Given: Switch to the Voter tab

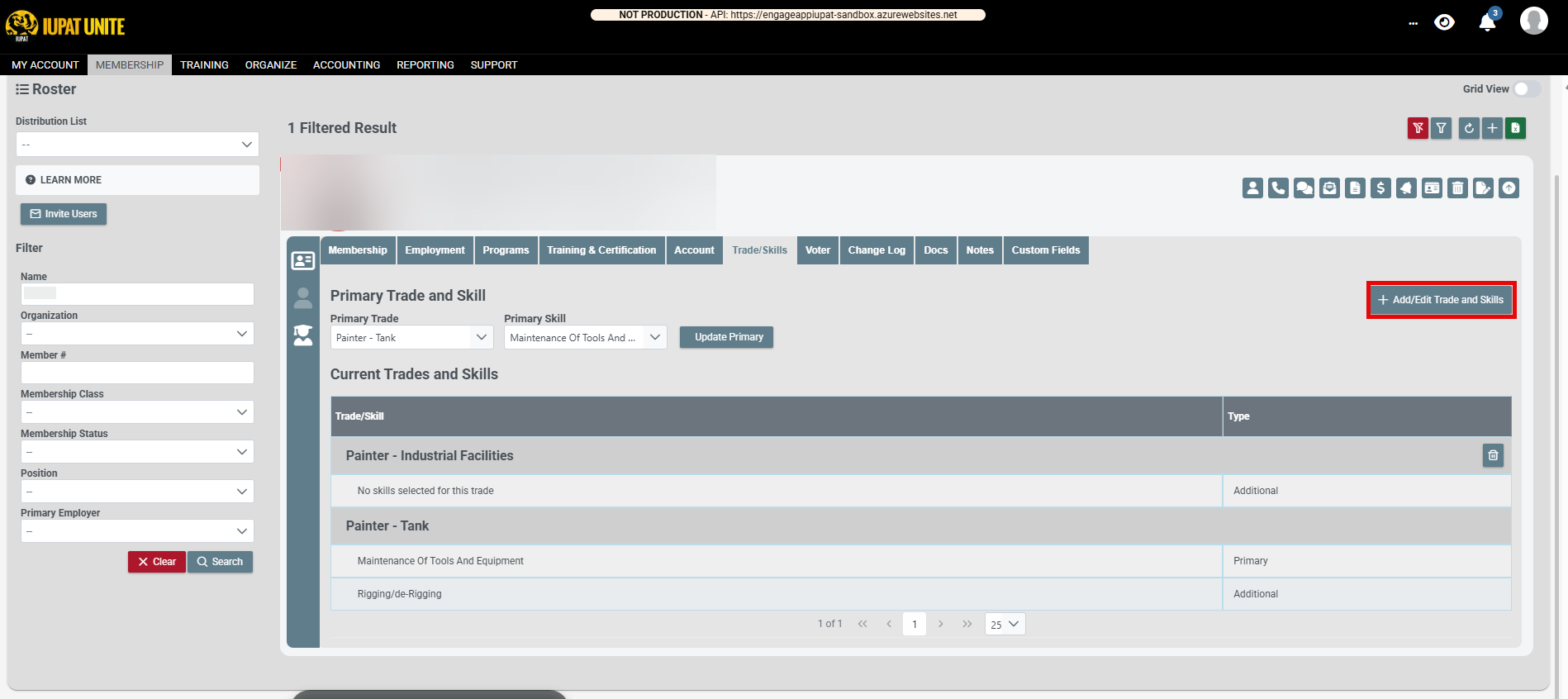Looking at the screenshot, I should pyautogui.click(x=818, y=250).
